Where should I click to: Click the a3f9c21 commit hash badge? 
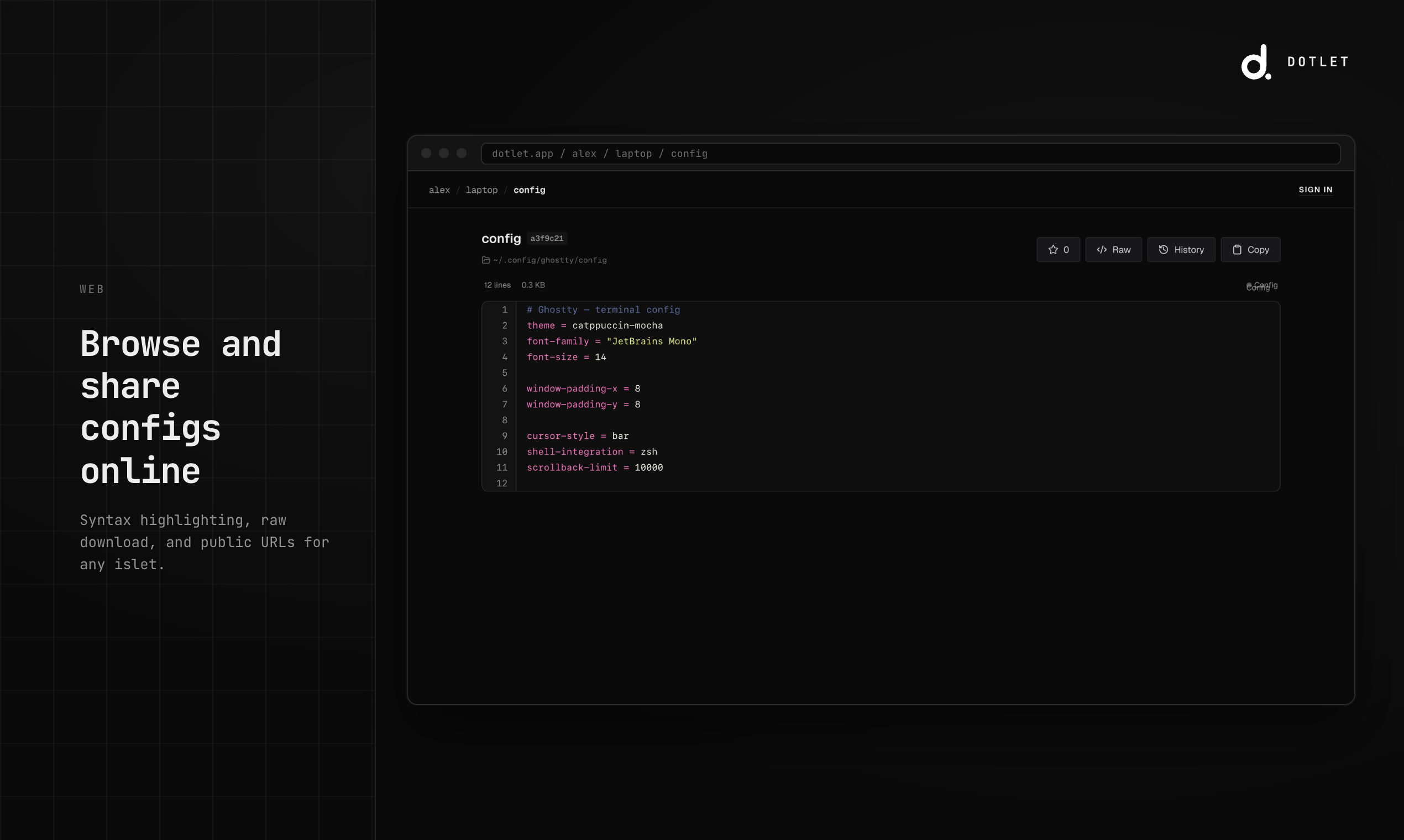pyautogui.click(x=547, y=238)
